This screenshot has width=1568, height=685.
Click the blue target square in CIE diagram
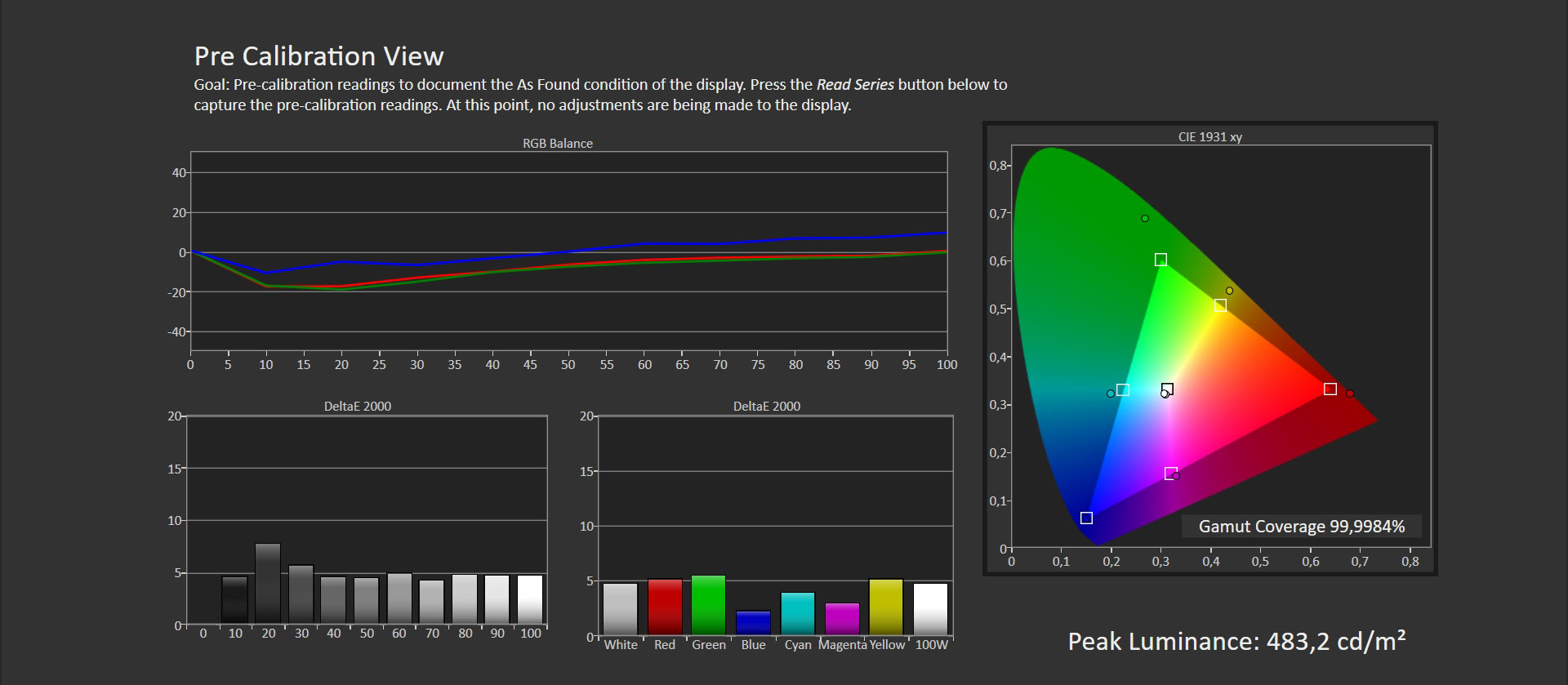coord(1086,518)
